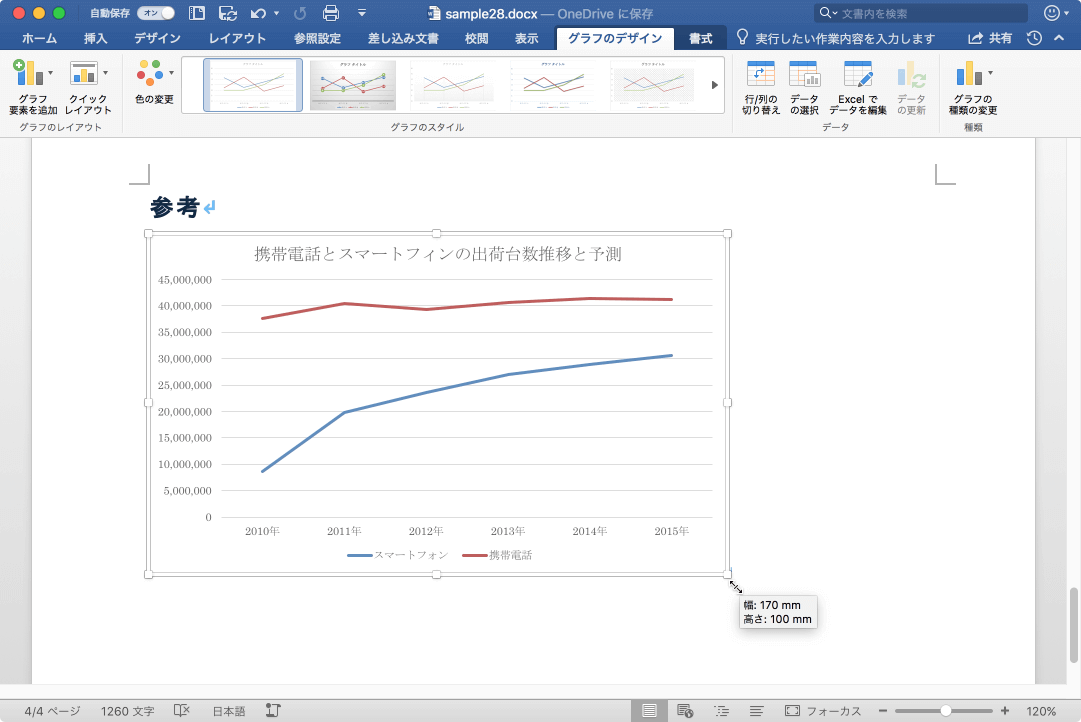
Task: Click the status bar text-direction icon
Action: click(x=273, y=711)
